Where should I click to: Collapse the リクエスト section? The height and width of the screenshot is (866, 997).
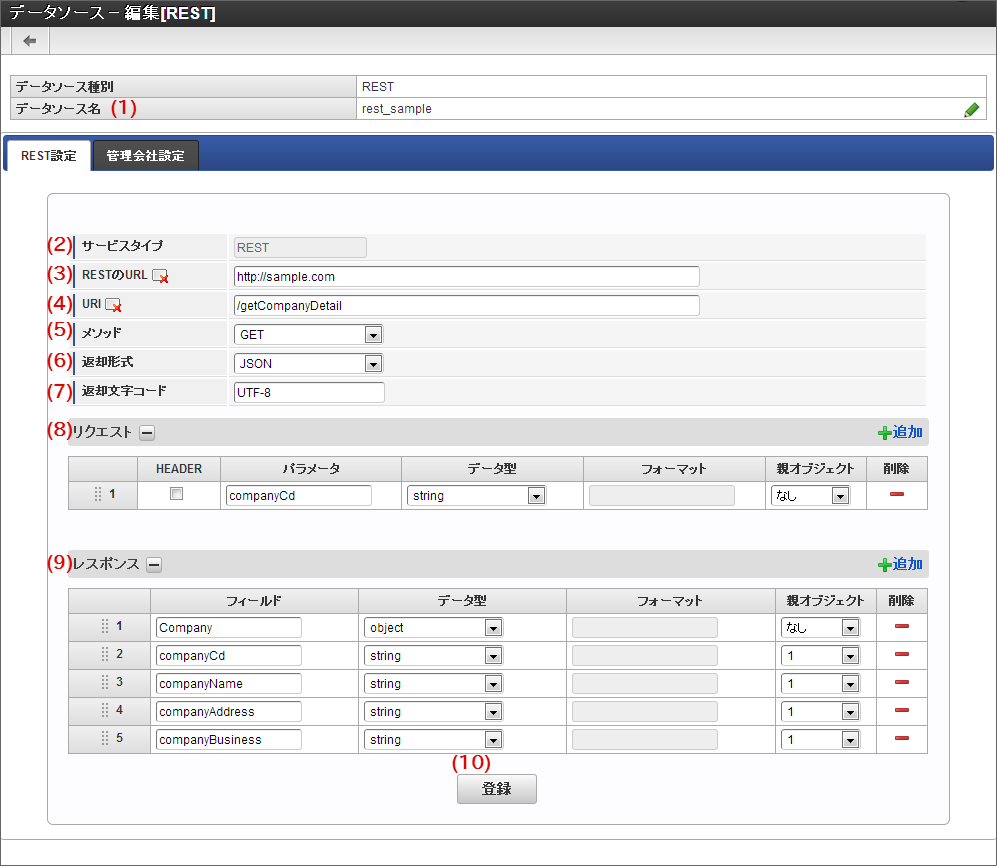click(147, 432)
